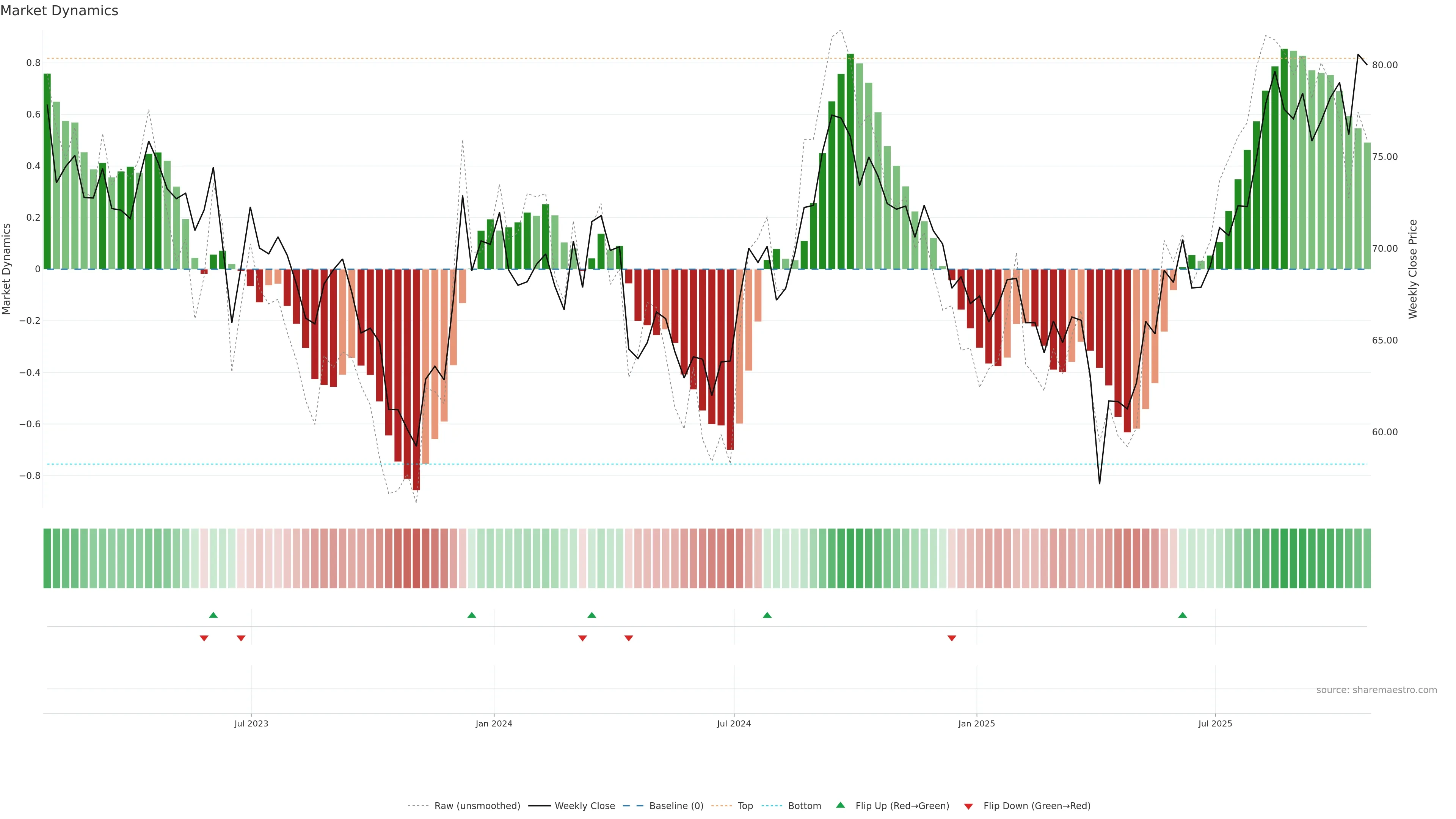Click the 80.00 price axis tick label
Screen dimensions: 1456x819
tap(1384, 65)
